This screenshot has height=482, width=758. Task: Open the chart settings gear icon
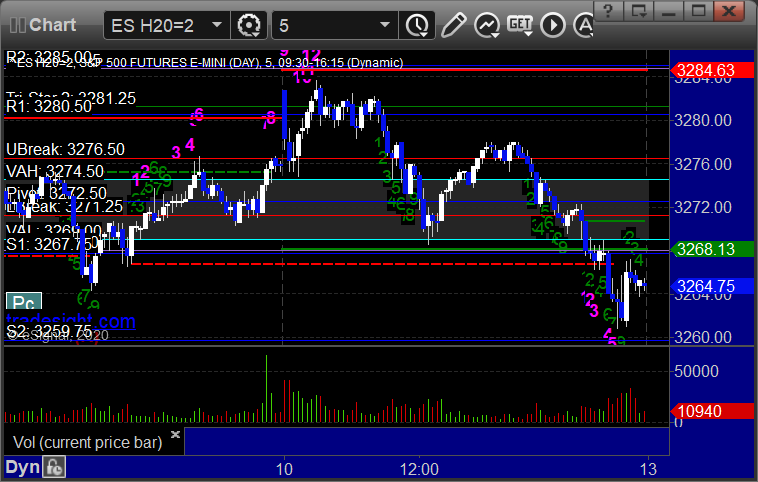[x=249, y=25]
